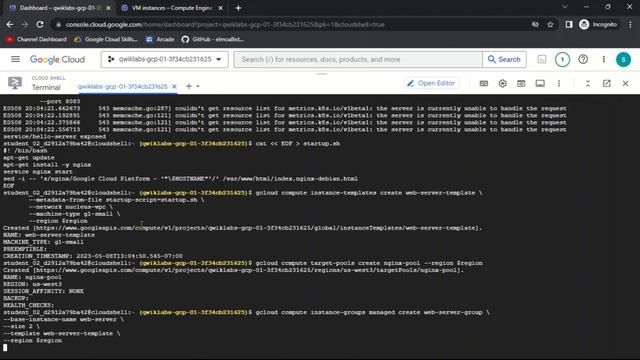Click the Cloud Shell resize handle
This screenshot has height=360, width=640.
coord(322,74)
